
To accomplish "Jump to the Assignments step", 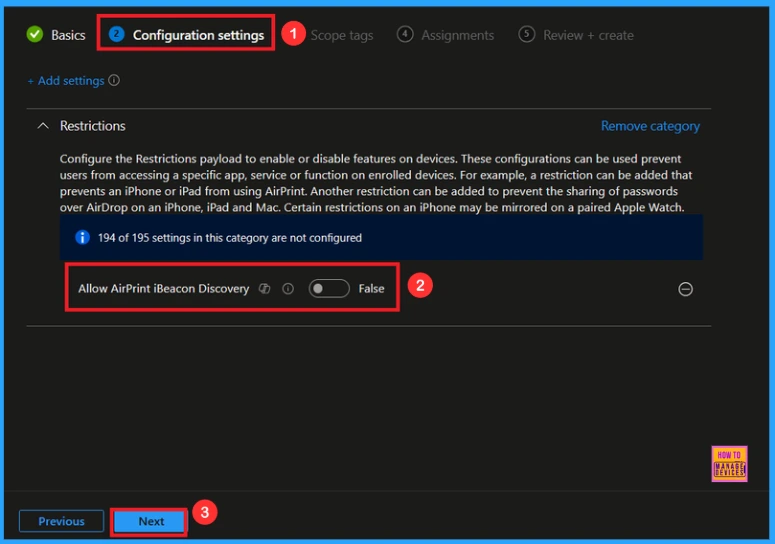I will click(x=457, y=35).
